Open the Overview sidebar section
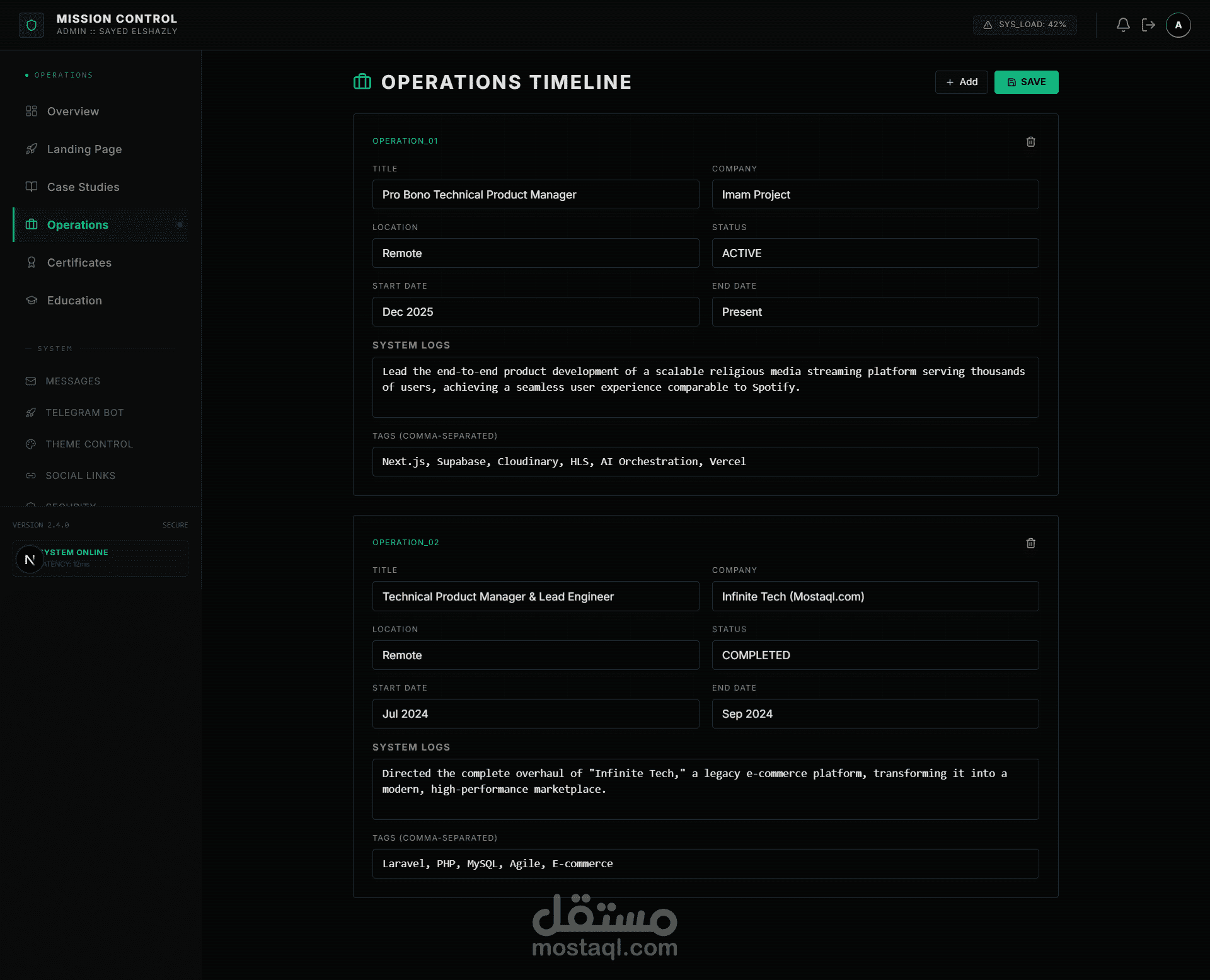The width and height of the screenshot is (1210, 980). (72, 112)
